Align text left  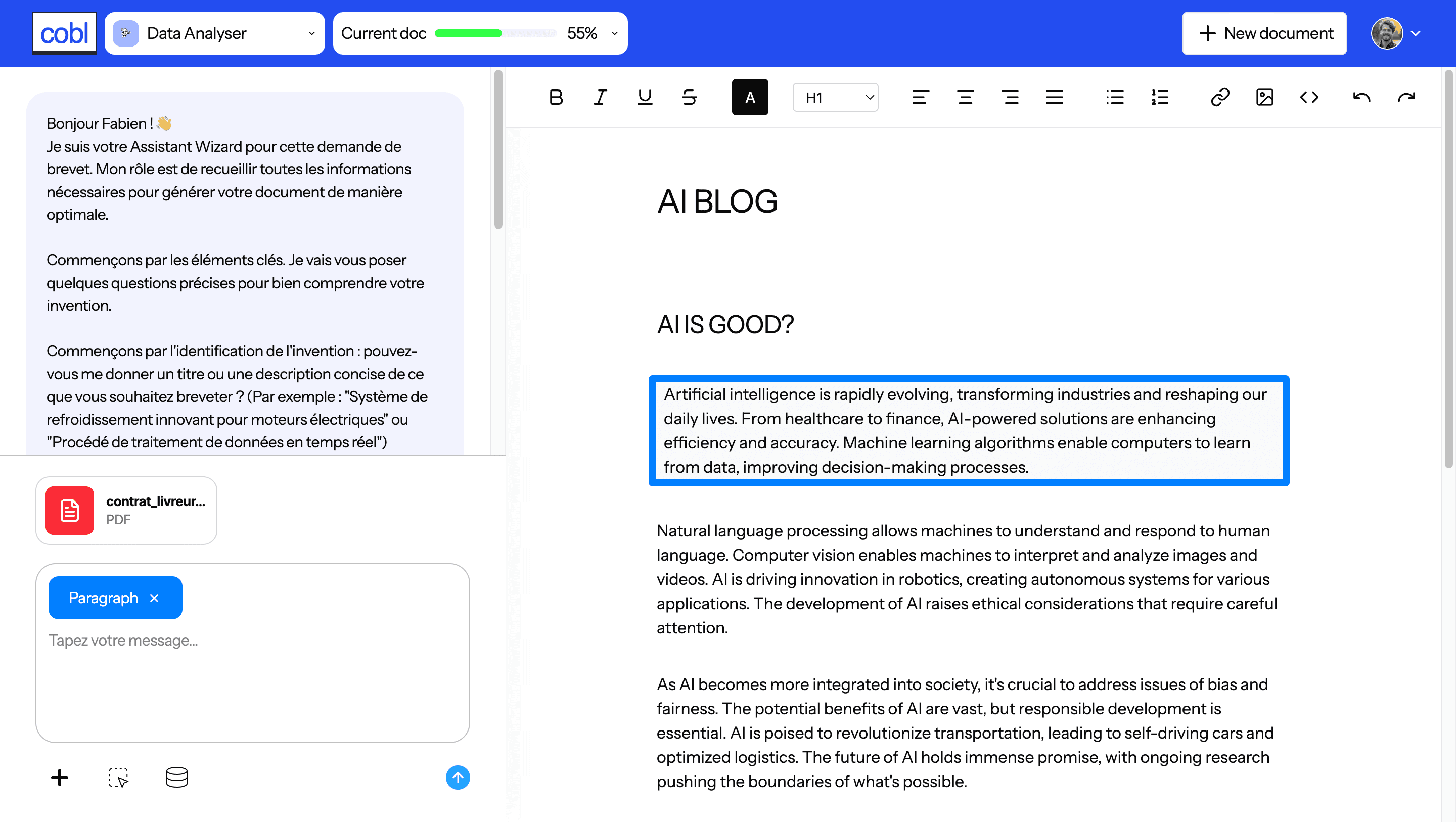tap(920, 97)
